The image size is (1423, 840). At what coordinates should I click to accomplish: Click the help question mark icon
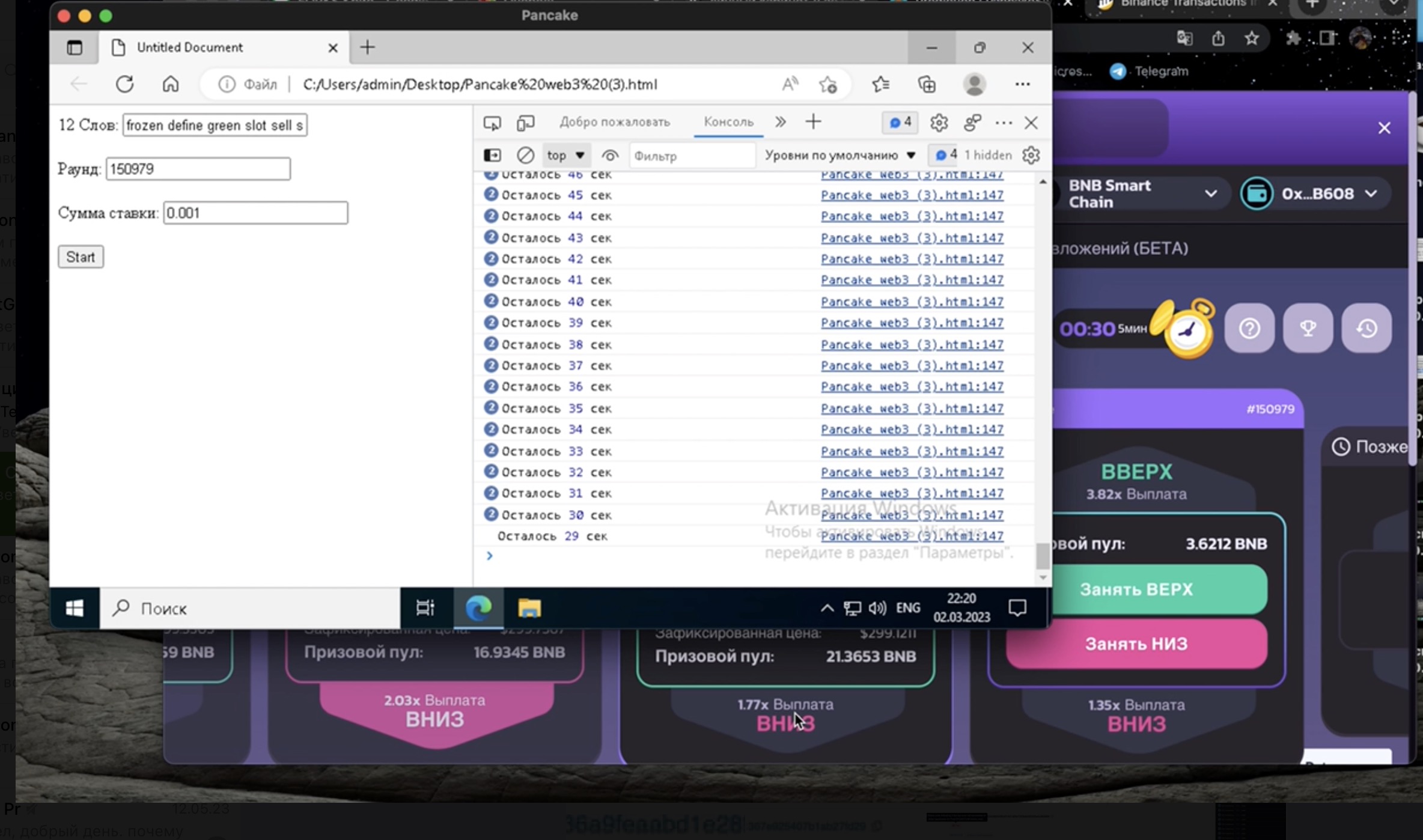pos(1249,328)
